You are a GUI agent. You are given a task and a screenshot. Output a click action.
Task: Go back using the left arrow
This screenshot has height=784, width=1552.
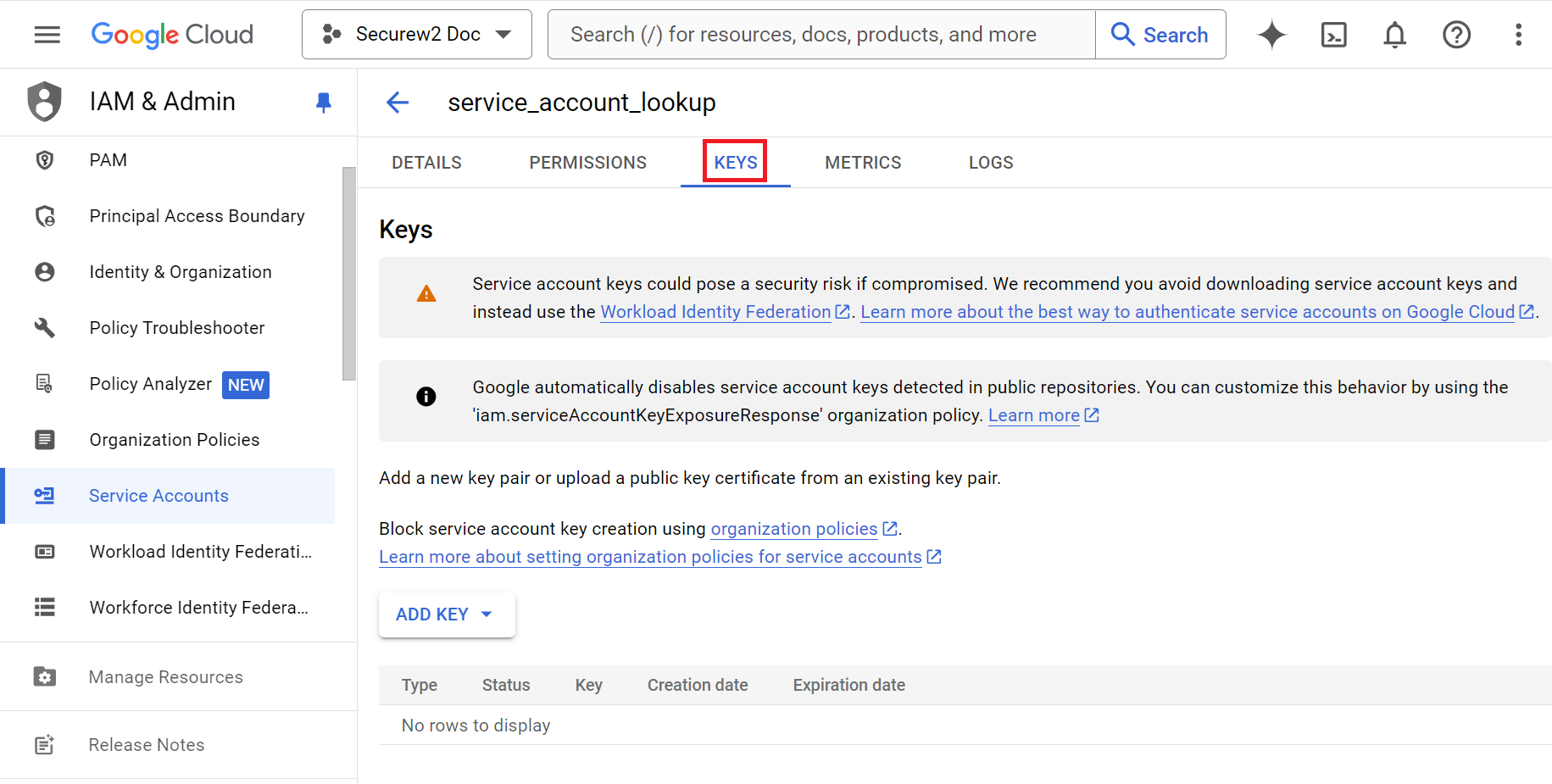pos(398,103)
